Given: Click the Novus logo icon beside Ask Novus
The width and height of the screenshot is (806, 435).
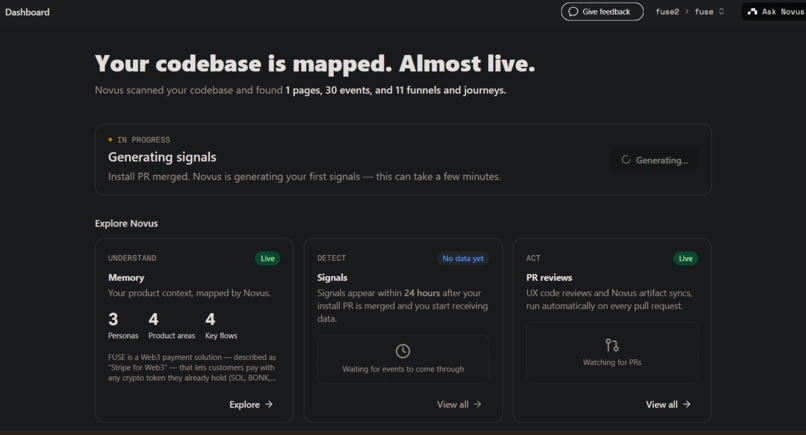Looking at the screenshot, I should [752, 11].
